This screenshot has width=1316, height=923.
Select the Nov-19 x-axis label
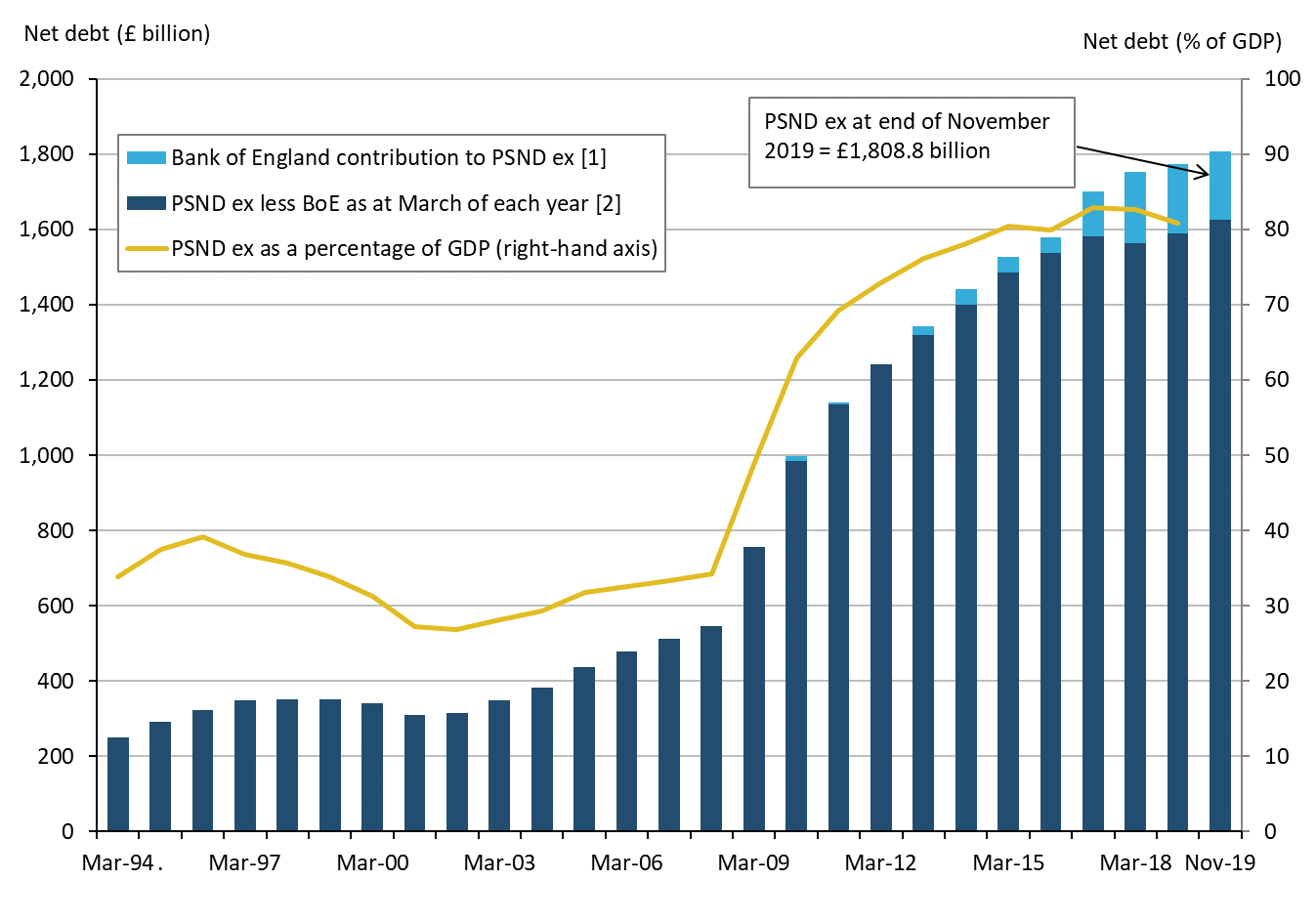(1219, 862)
